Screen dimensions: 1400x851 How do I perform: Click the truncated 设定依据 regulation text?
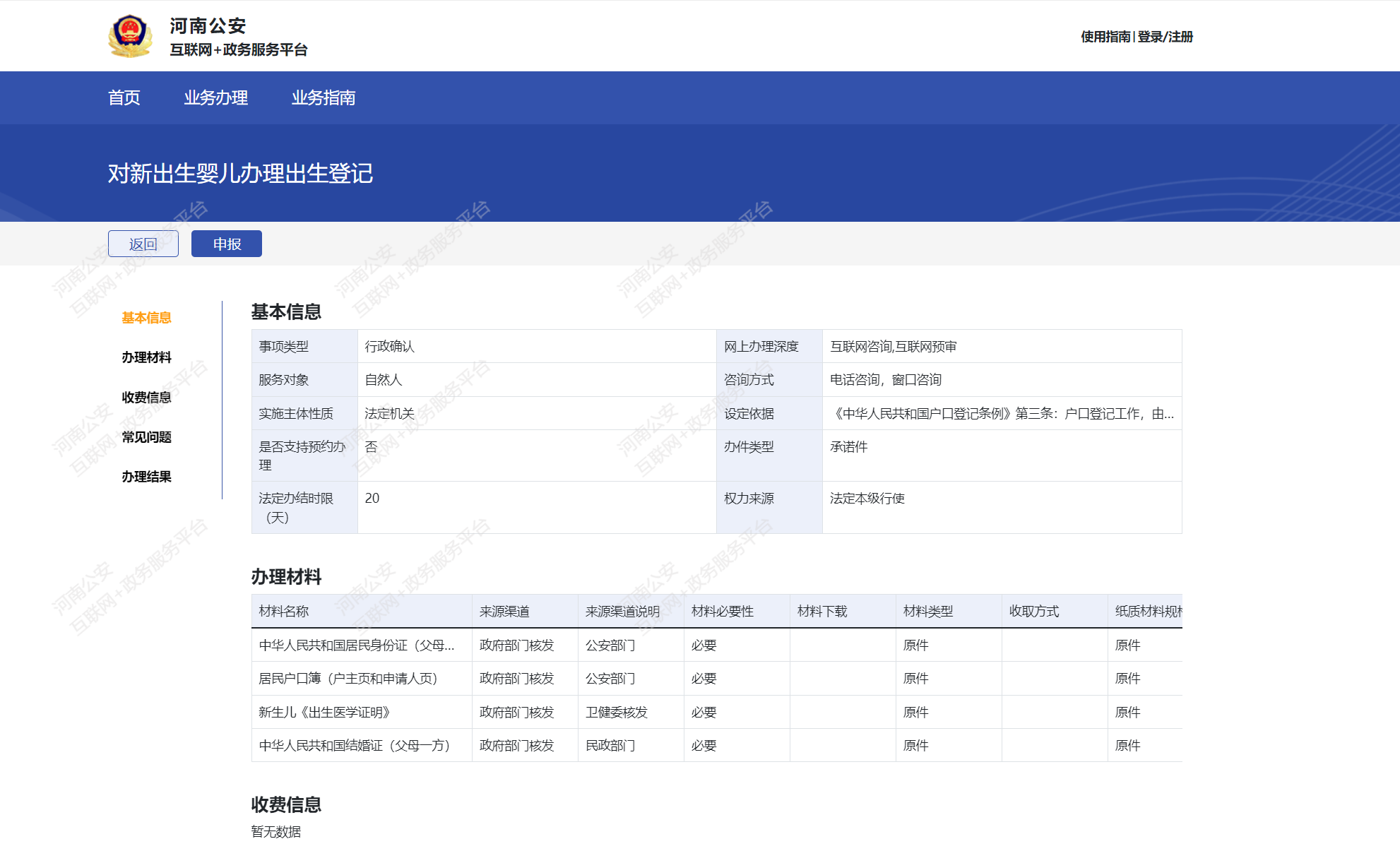(1002, 414)
